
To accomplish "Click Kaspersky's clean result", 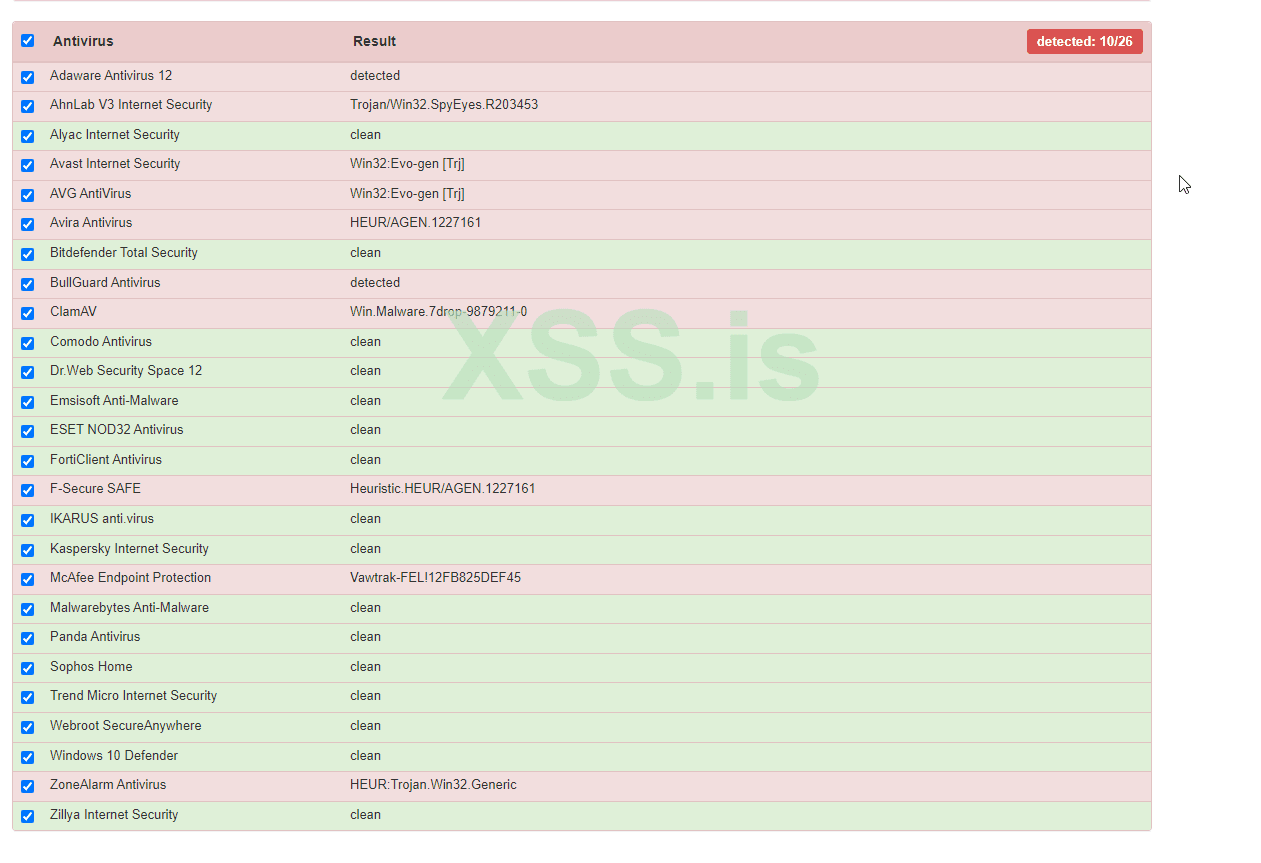I will click(x=365, y=549).
